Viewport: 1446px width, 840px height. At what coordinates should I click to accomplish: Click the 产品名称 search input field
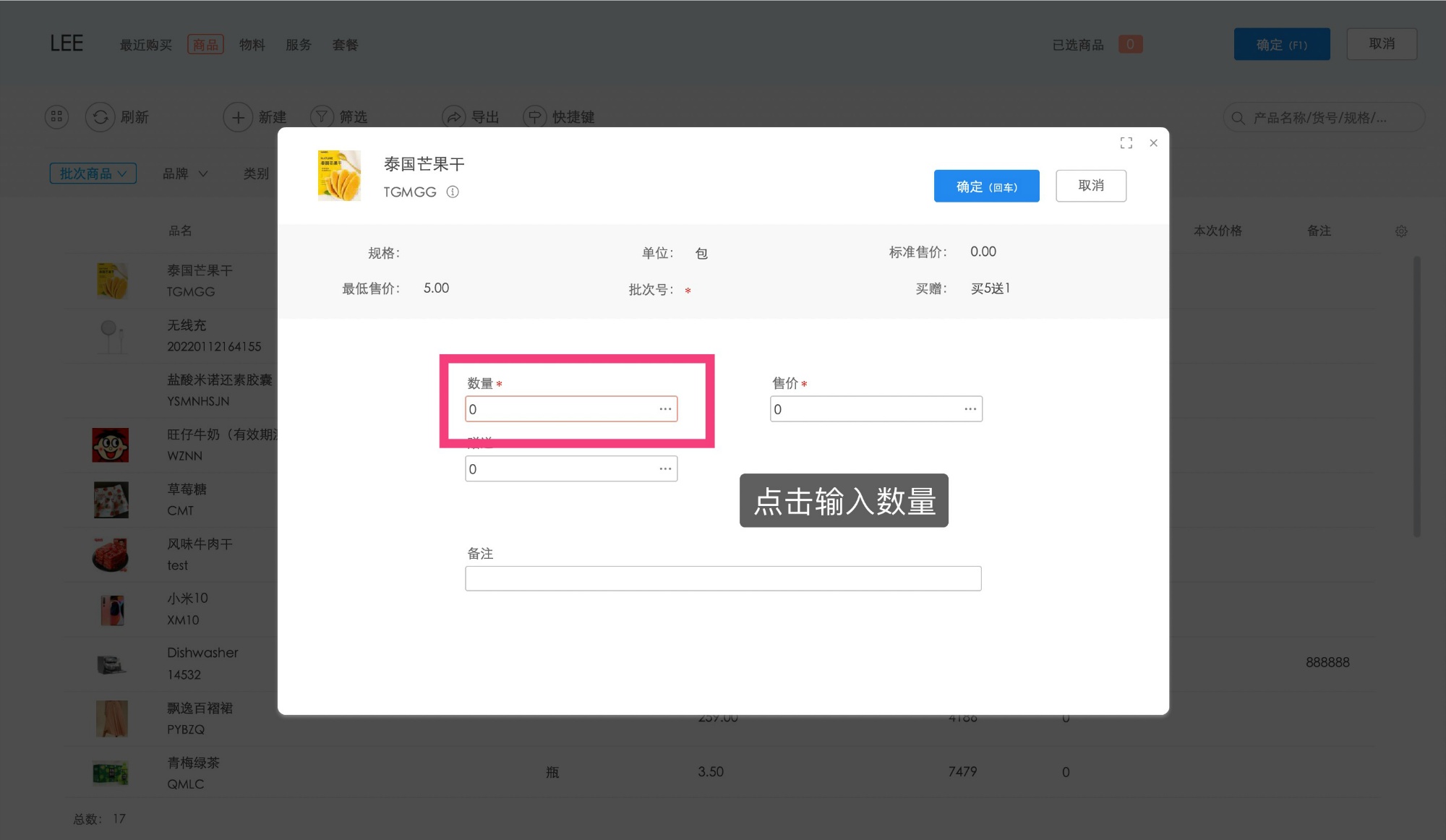click(x=1323, y=116)
